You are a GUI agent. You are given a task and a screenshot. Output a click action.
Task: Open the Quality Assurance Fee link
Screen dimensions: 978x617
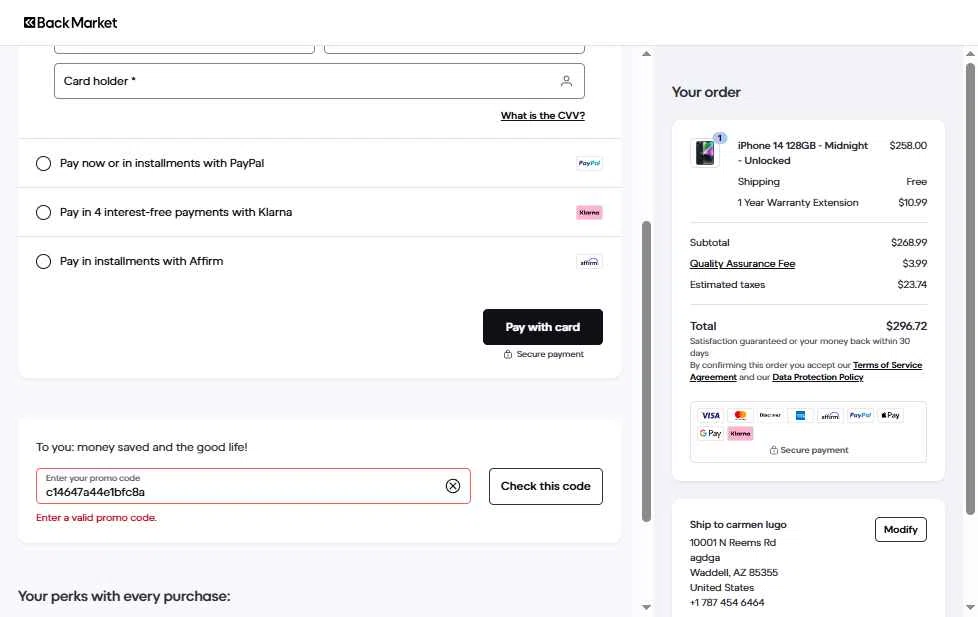coord(742,263)
